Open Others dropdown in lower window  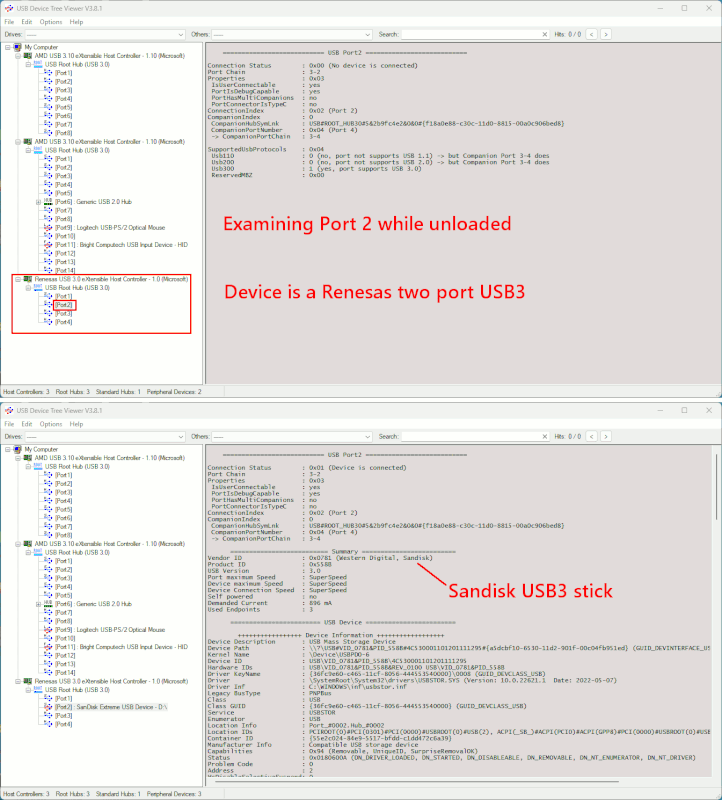(291, 436)
